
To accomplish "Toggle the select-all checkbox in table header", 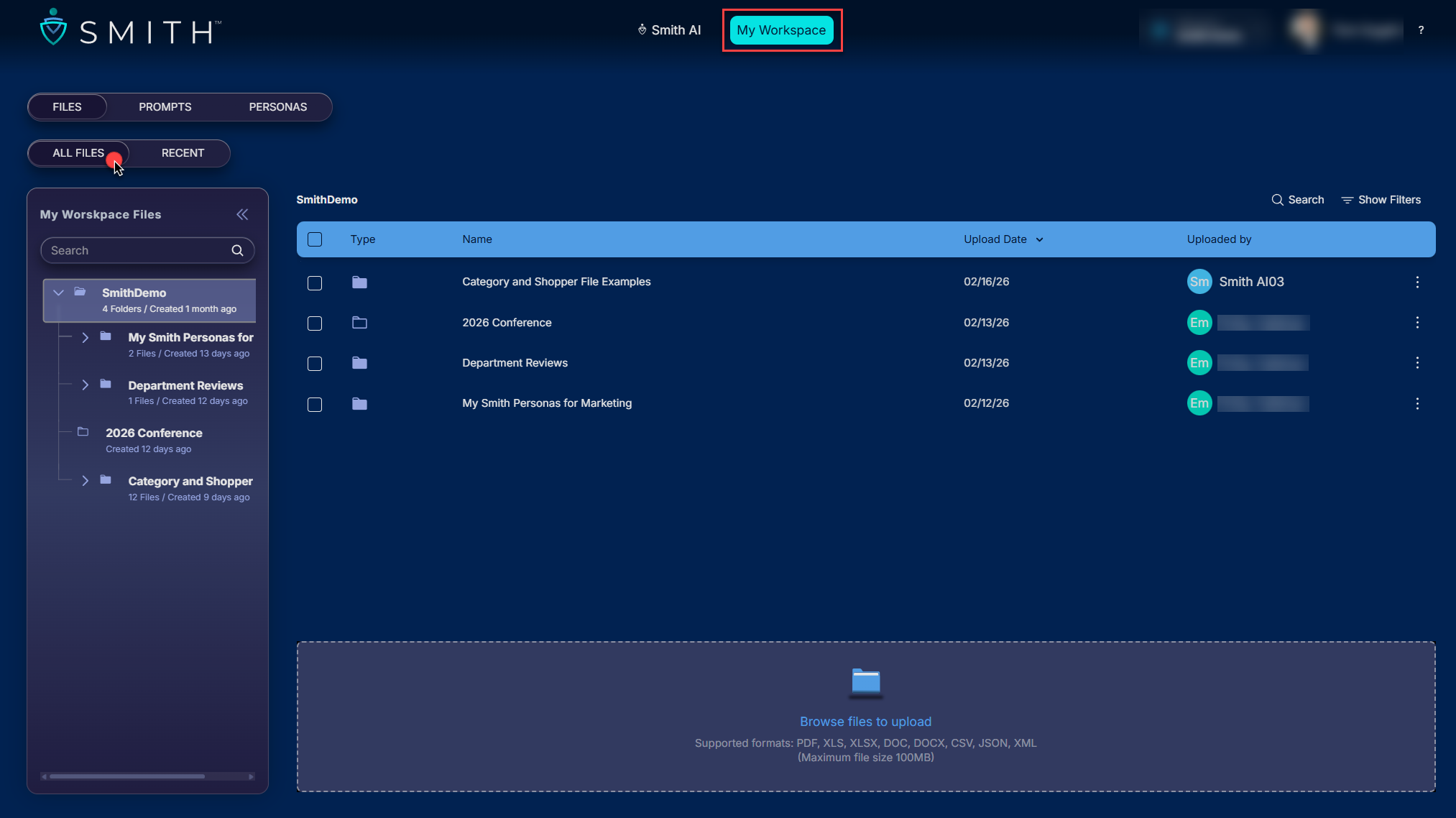I will click(x=315, y=239).
